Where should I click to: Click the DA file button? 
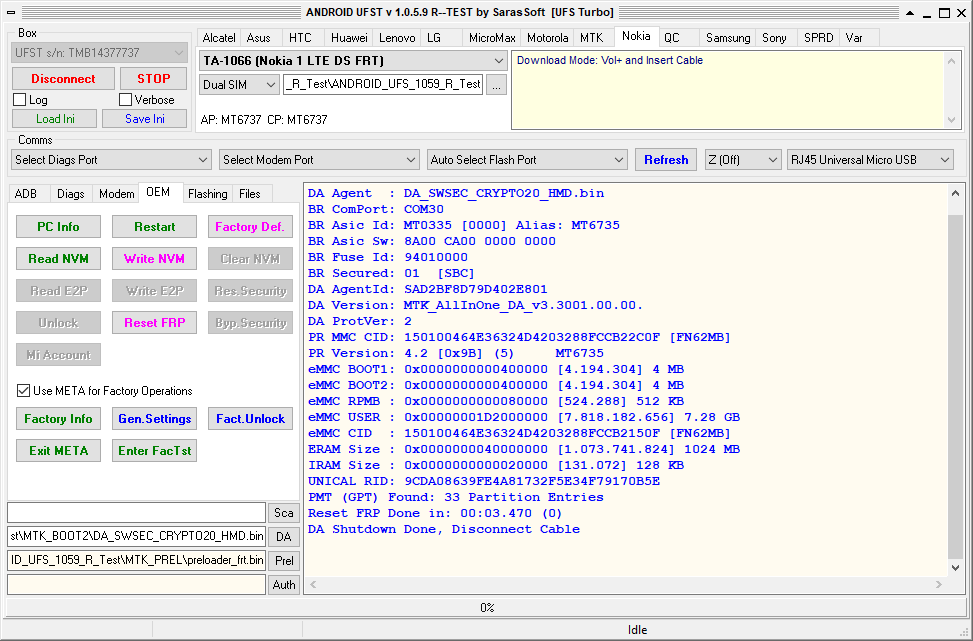(x=284, y=537)
